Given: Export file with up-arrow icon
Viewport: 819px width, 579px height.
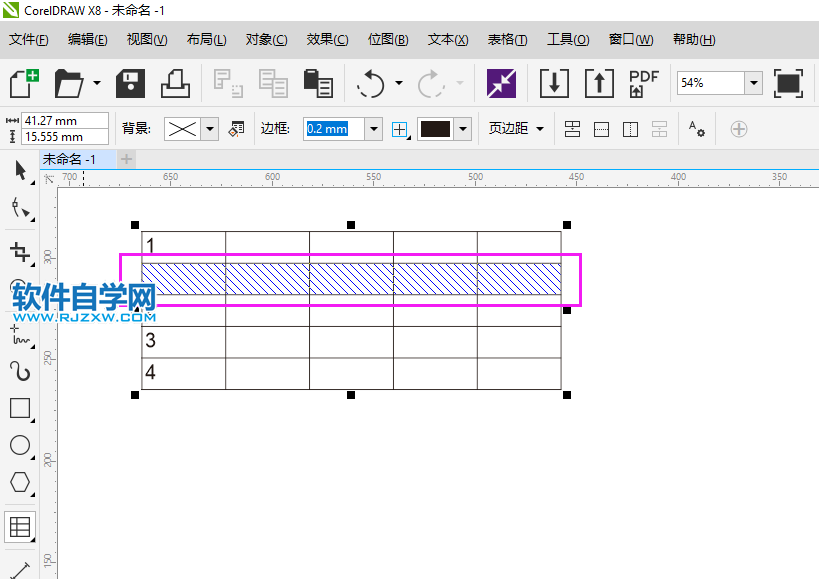Looking at the screenshot, I should [599, 83].
